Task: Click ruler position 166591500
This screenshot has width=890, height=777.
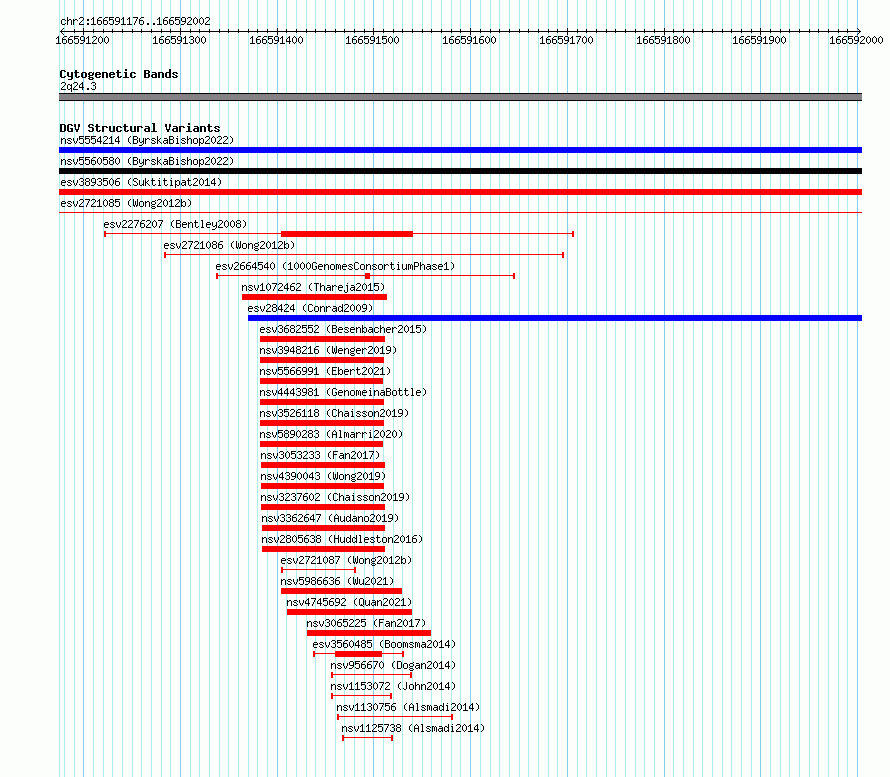Action: pyautogui.click(x=372, y=40)
